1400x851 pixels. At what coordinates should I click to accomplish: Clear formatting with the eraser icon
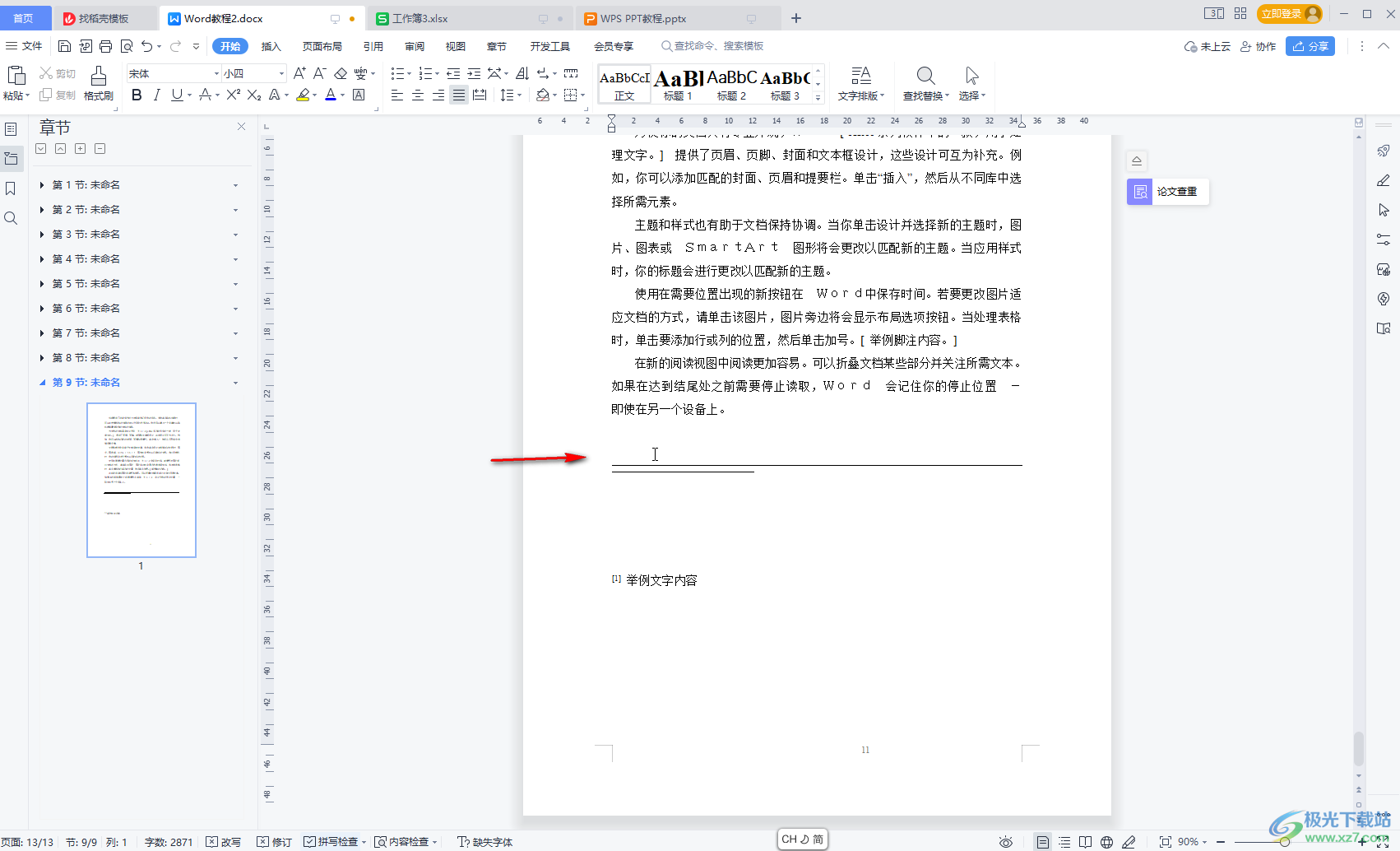point(341,73)
